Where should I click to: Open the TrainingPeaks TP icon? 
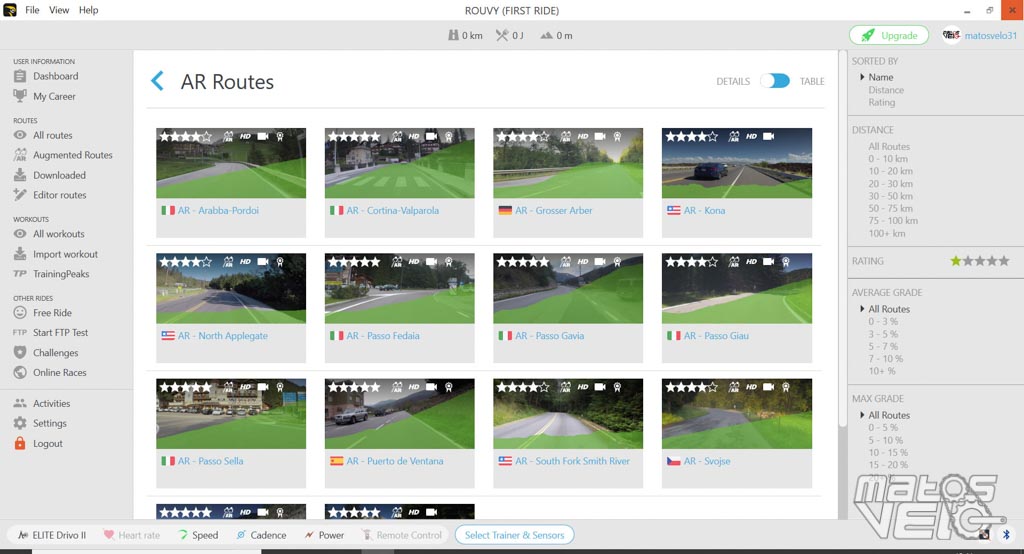20,274
